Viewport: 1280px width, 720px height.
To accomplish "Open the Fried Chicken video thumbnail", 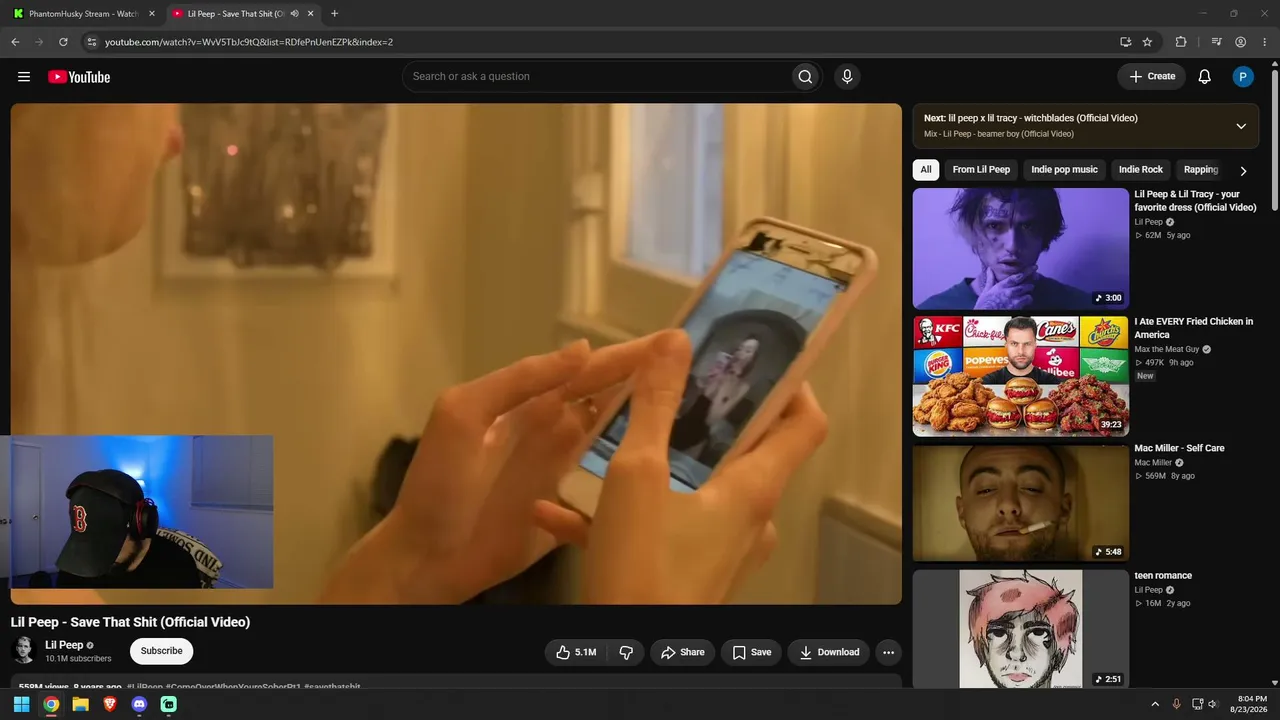I will [x=1020, y=376].
